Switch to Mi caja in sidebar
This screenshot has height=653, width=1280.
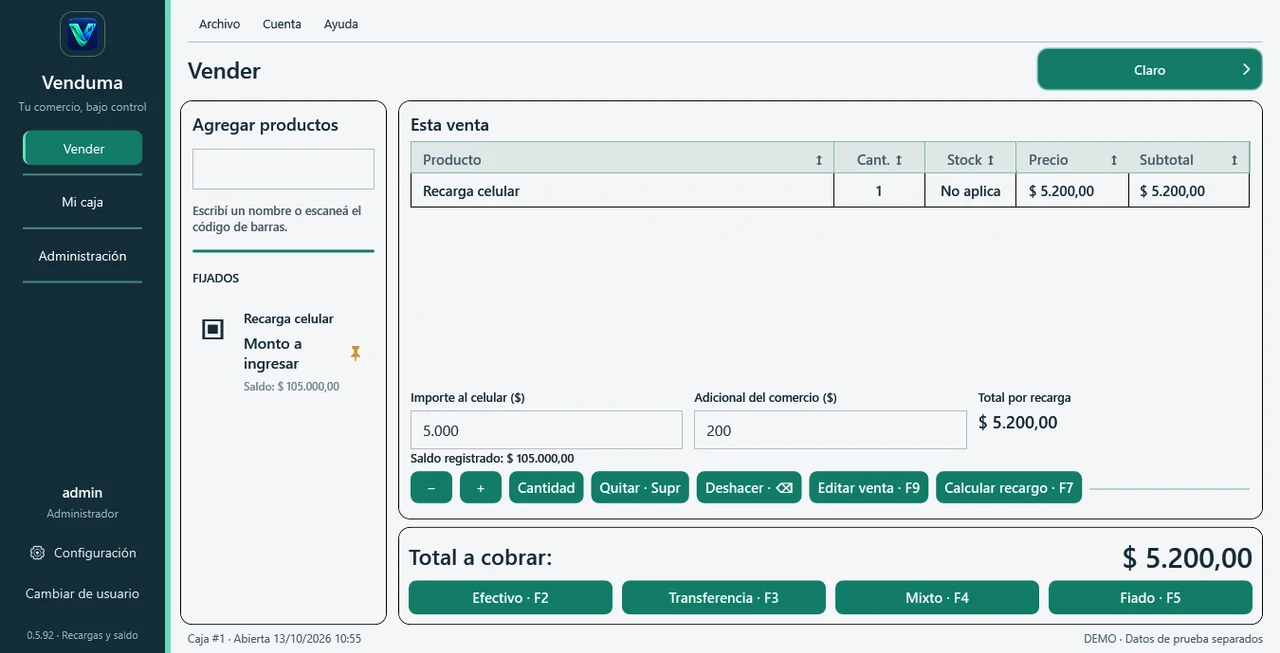coord(83,202)
